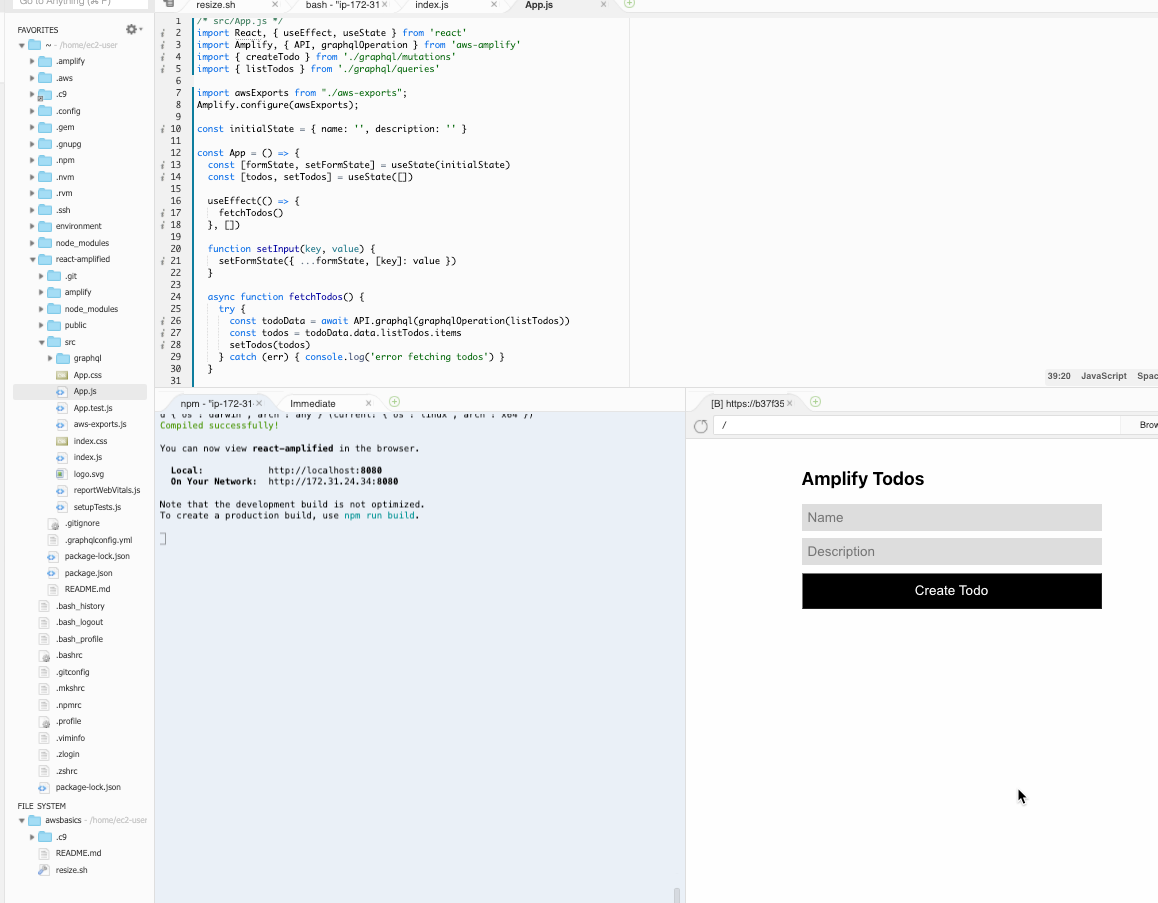Open .gitconfig file
Screen dimensions: 1158x903
point(72,672)
